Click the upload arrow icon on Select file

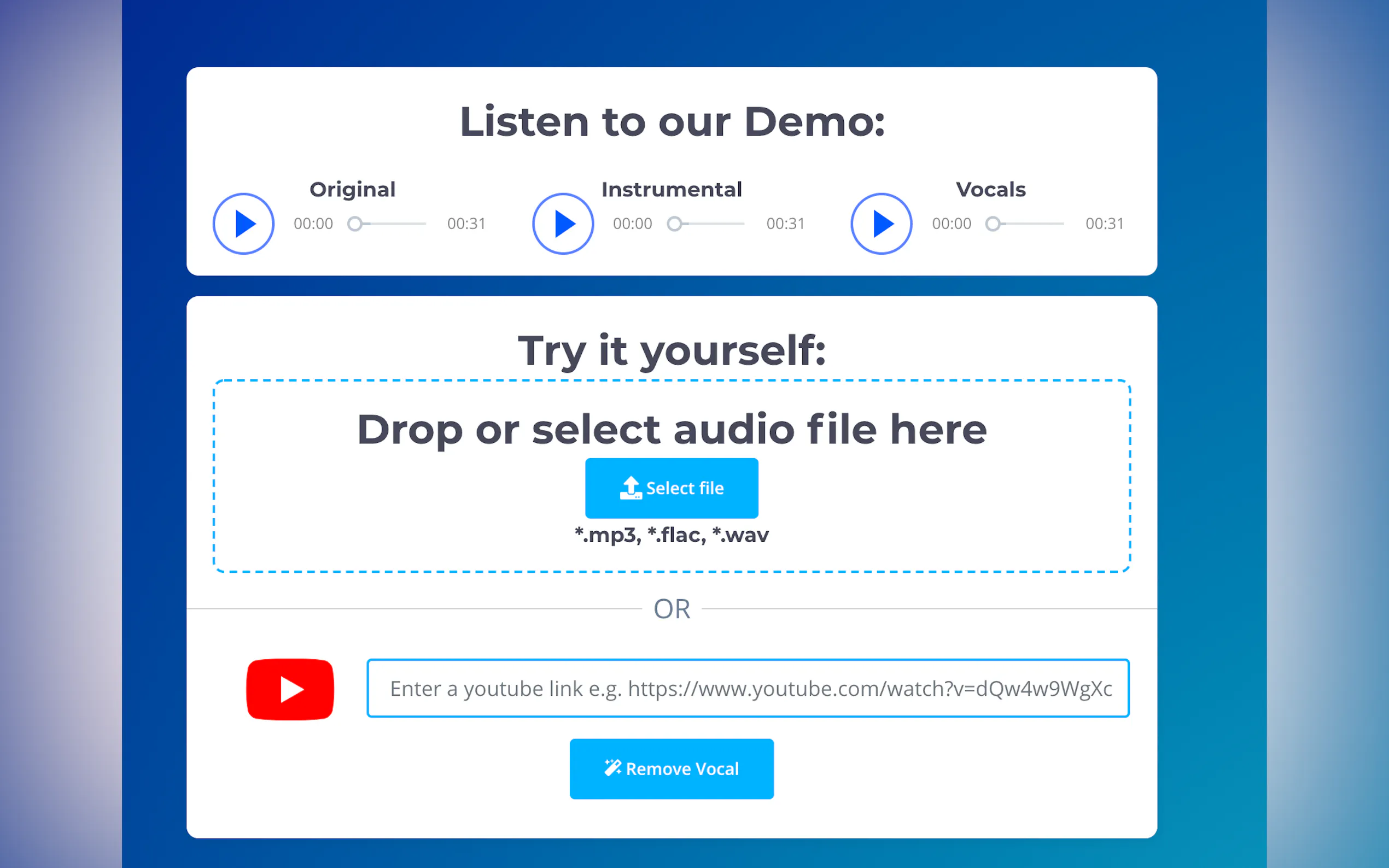coord(631,488)
